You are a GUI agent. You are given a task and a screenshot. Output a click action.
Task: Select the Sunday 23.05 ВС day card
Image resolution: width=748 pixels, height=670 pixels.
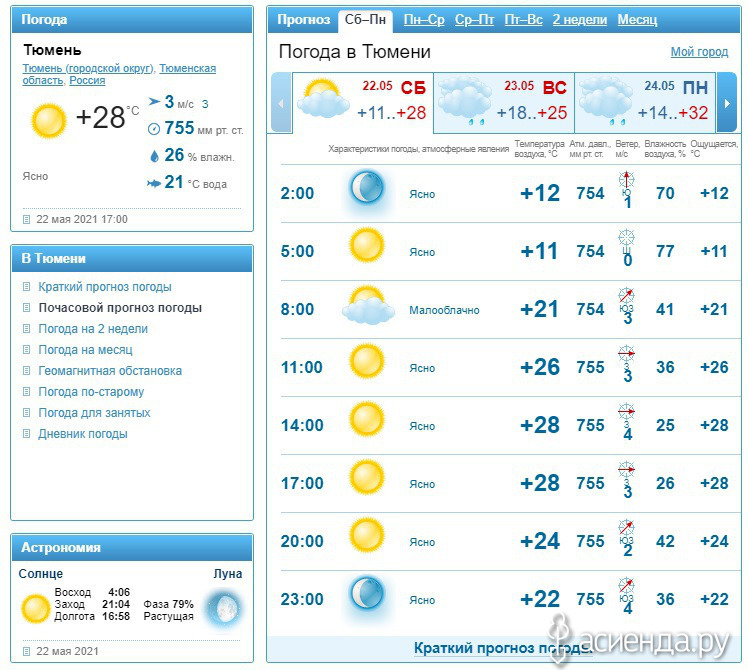click(x=504, y=103)
